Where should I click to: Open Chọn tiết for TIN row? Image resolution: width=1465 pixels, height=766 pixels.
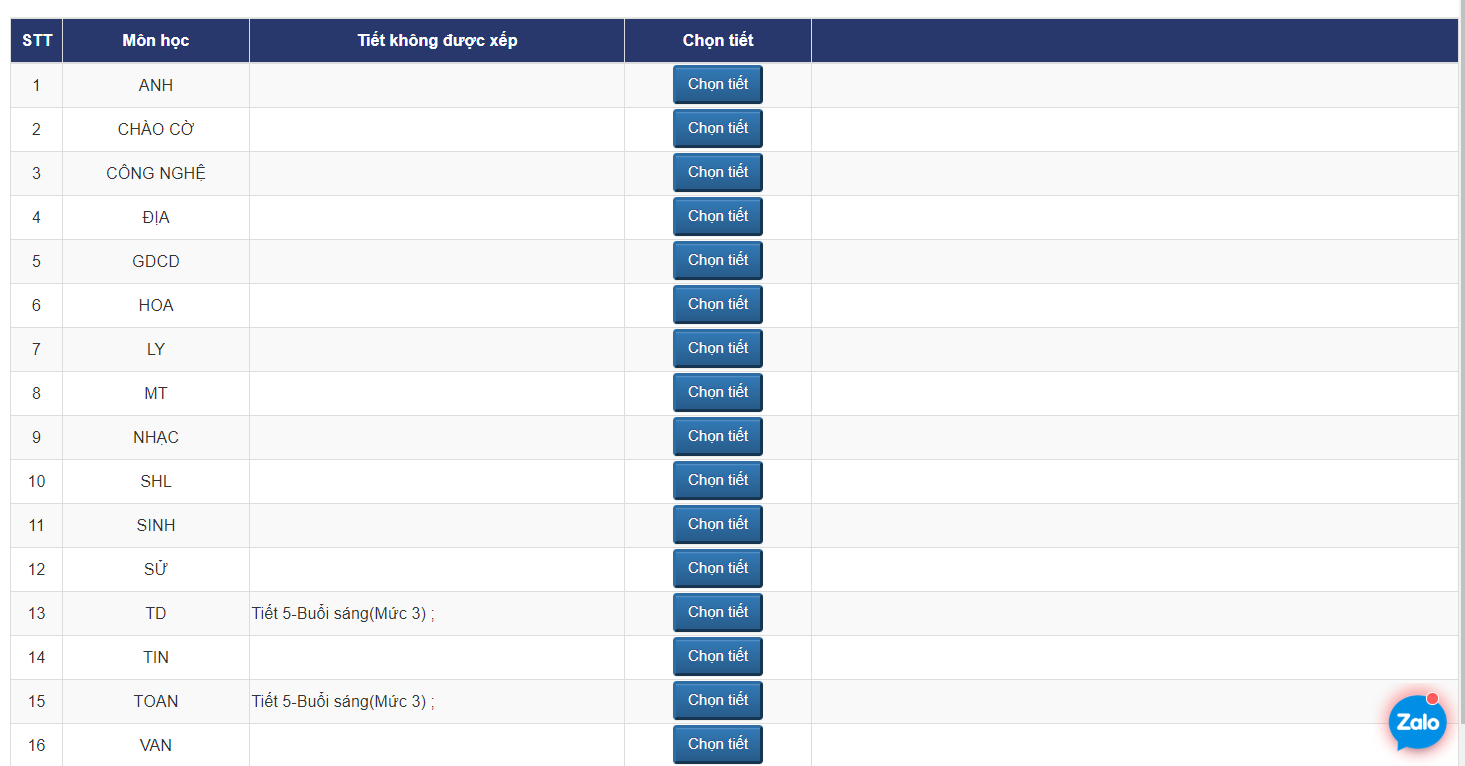click(717, 657)
